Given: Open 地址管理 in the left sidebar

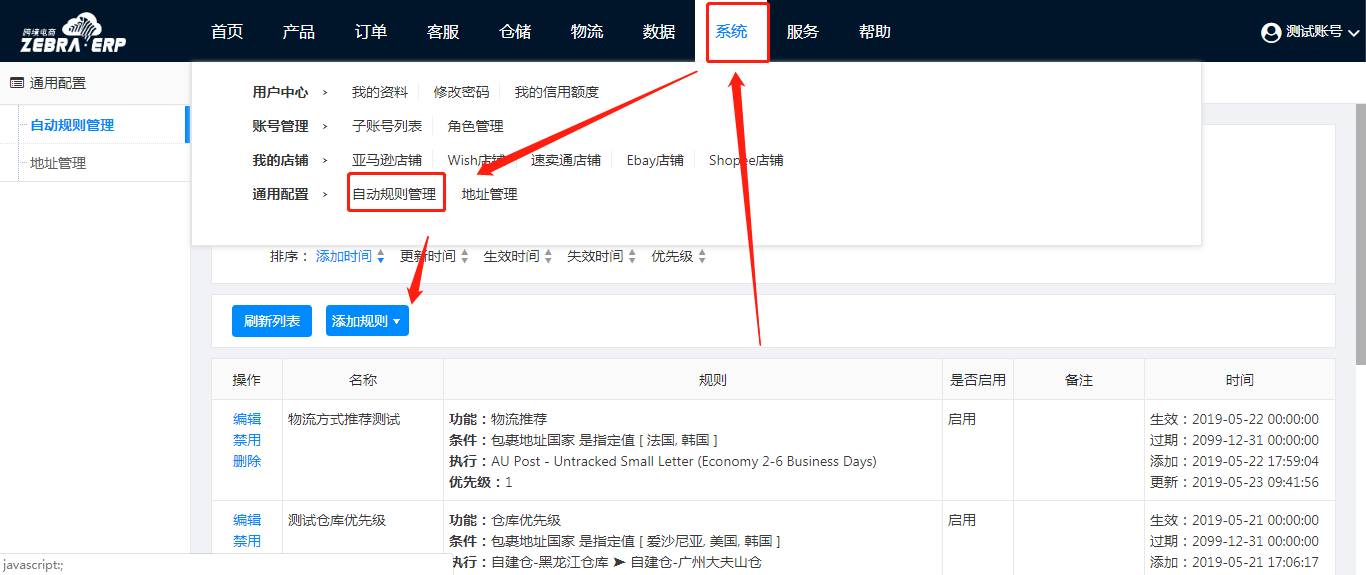Looking at the screenshot, I should click(x=58, y=163).
